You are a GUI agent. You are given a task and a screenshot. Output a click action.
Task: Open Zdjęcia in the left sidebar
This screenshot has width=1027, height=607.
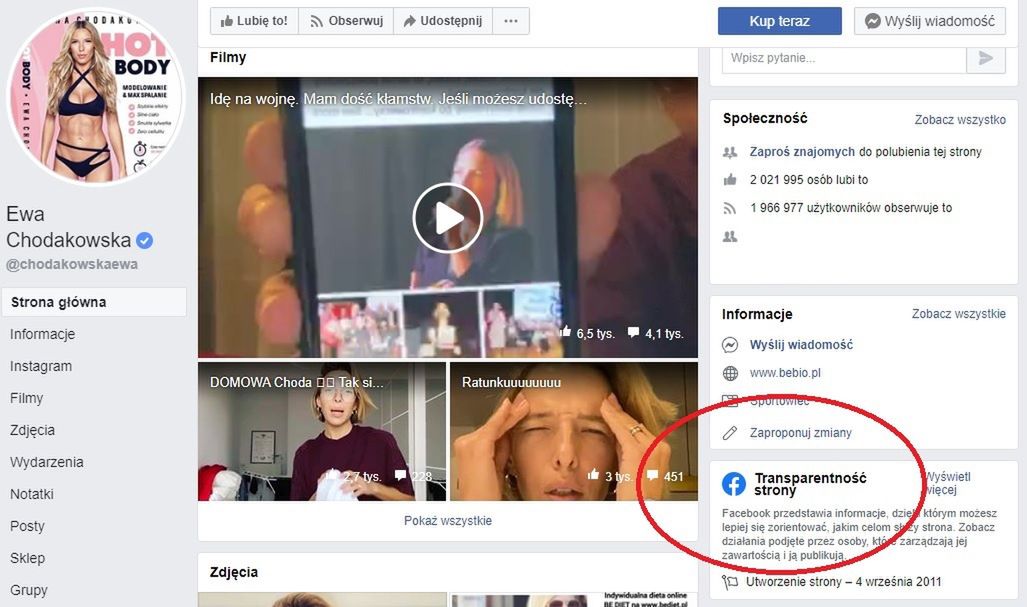pyautogui.click(x=32, y=430)
